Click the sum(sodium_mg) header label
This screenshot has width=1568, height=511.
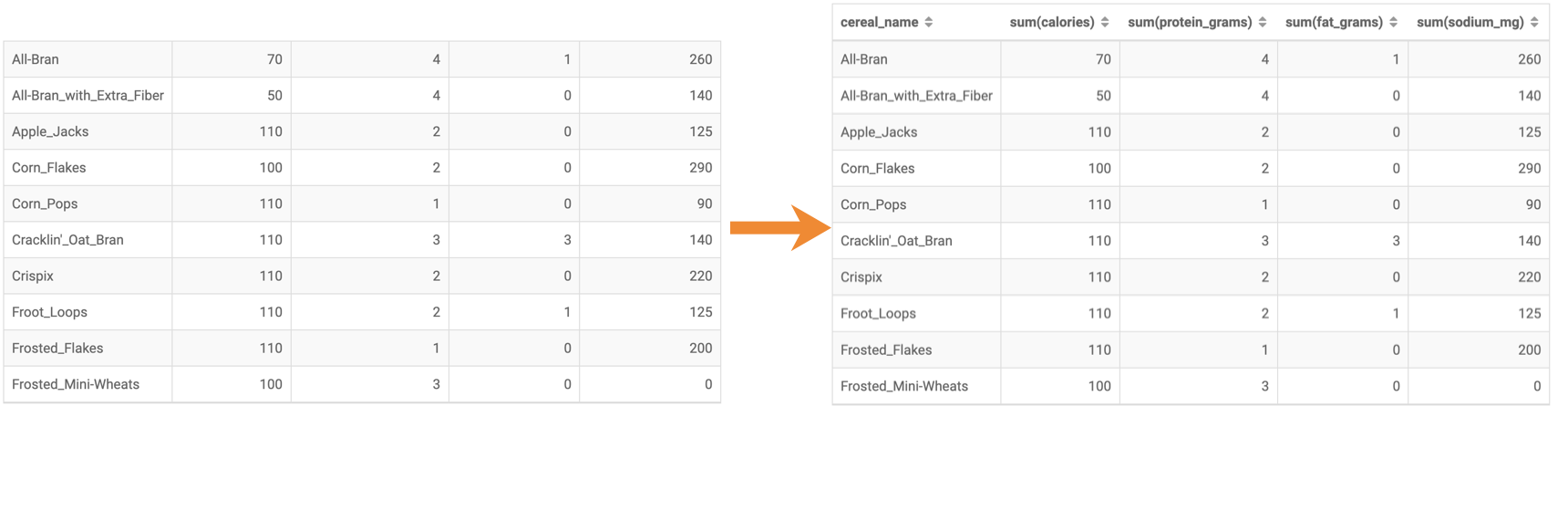tap(1470, 22)
